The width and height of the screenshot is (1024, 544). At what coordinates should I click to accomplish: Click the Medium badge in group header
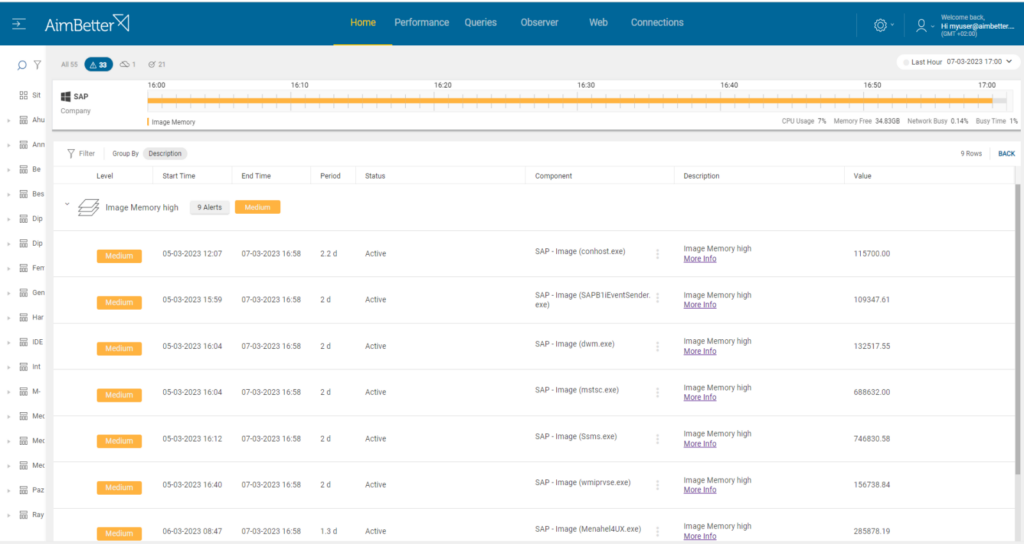(257, 207)
